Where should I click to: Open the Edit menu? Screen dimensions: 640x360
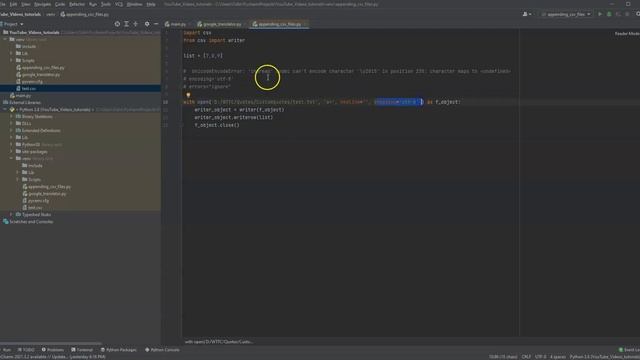[13, 4]
